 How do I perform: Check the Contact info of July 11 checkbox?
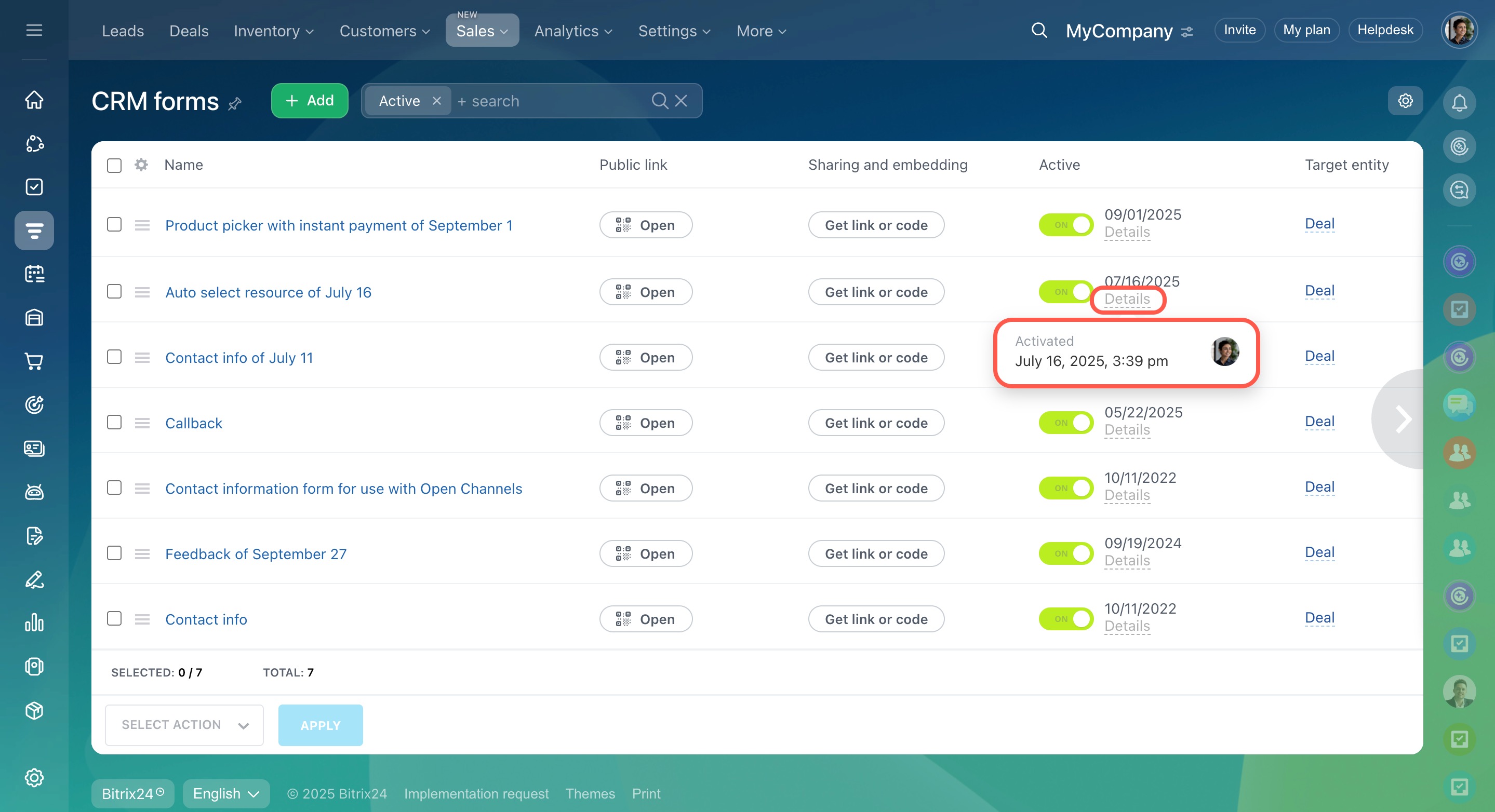pos(114,357)
